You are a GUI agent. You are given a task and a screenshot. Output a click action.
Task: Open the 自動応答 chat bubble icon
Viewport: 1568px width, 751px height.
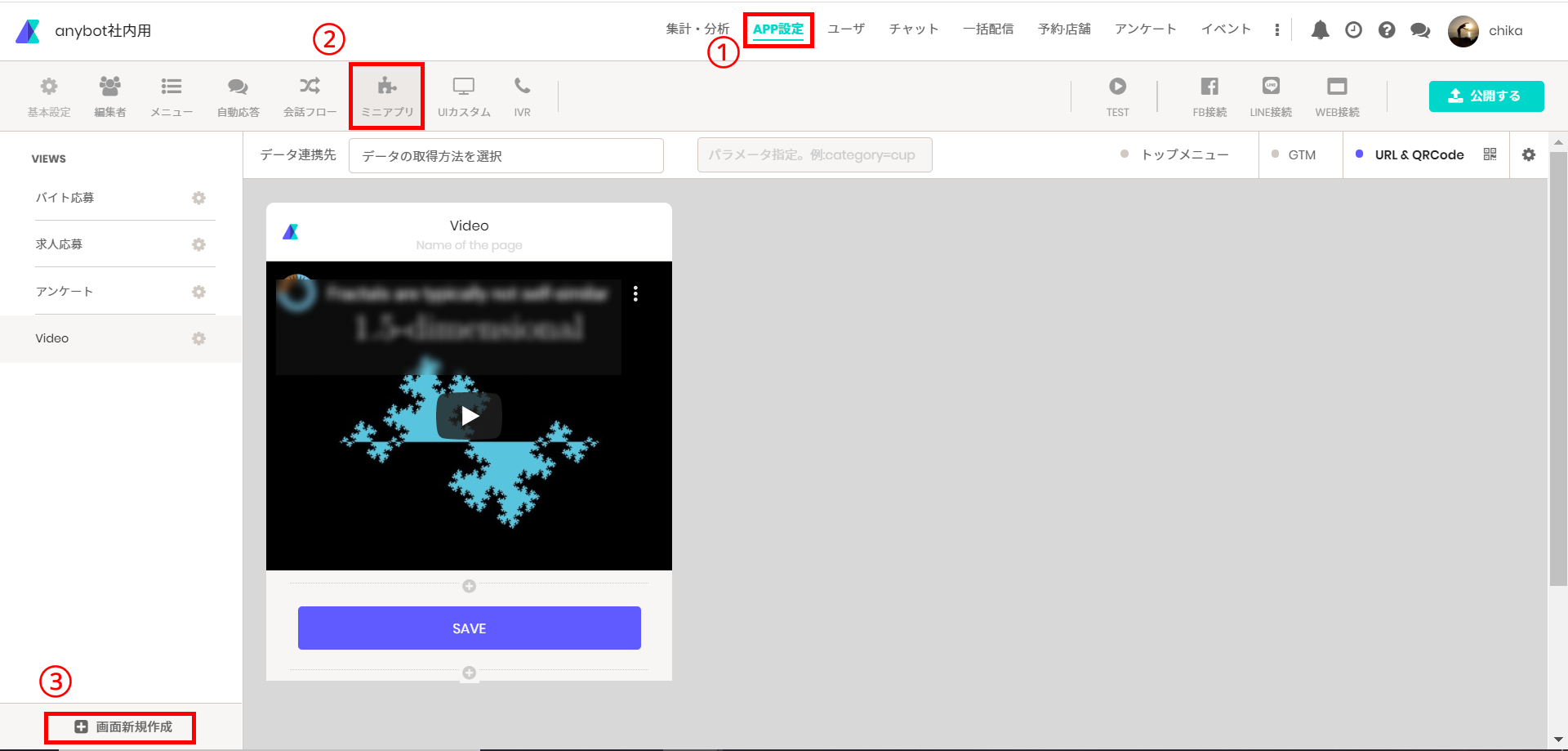238,86
